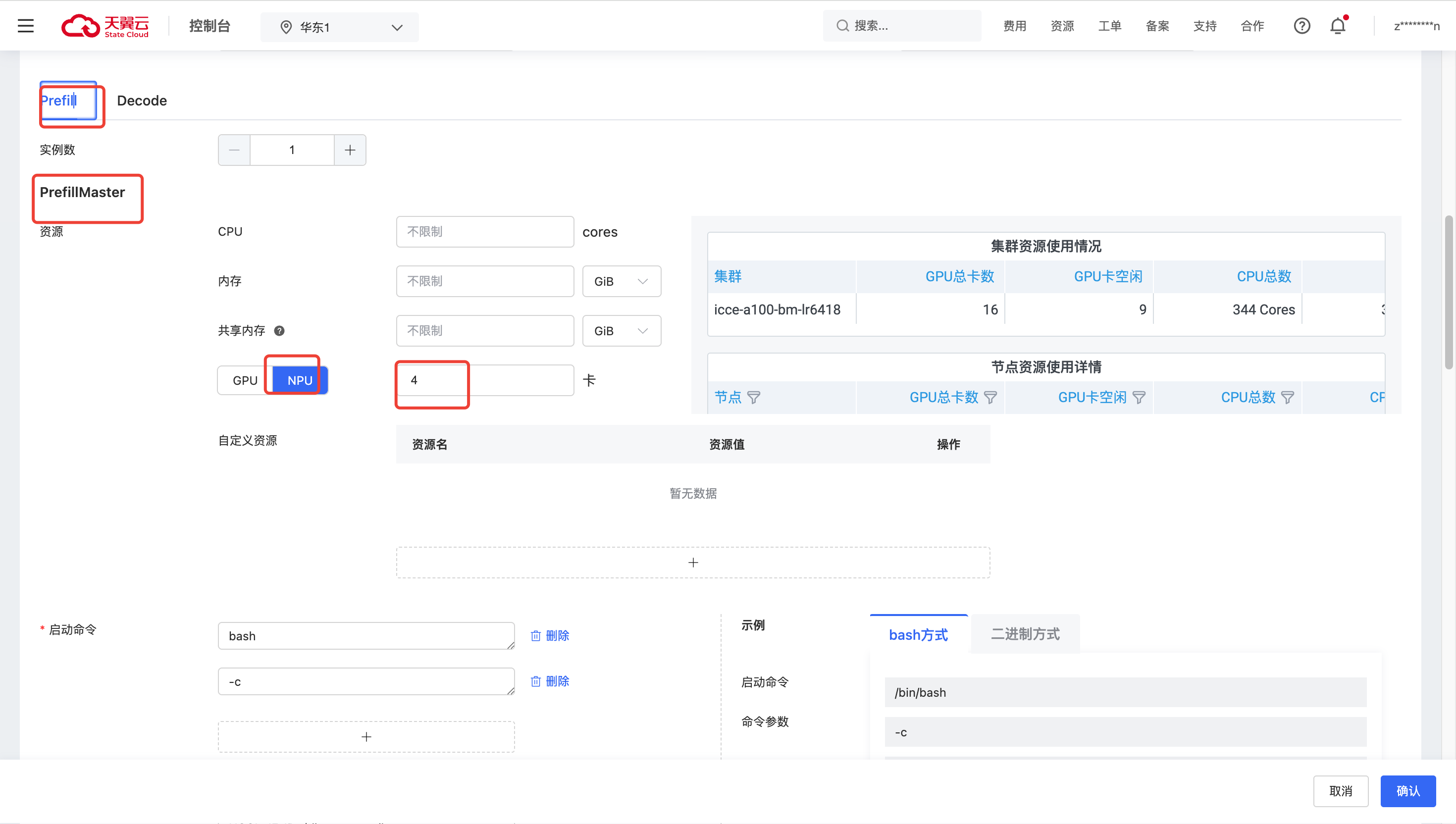Select the GPU accelerator option
The height and width of the screenshot is (824, 1456).
(x=245, y=380)
